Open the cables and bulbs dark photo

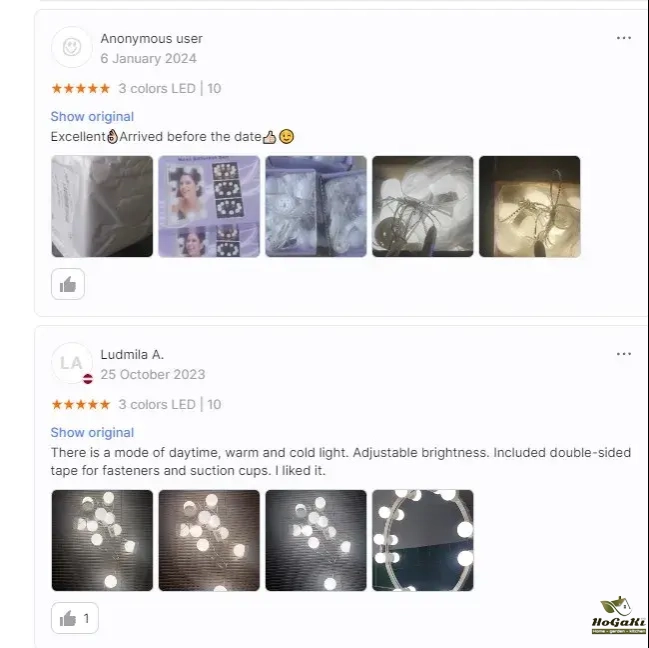[423, 206]
